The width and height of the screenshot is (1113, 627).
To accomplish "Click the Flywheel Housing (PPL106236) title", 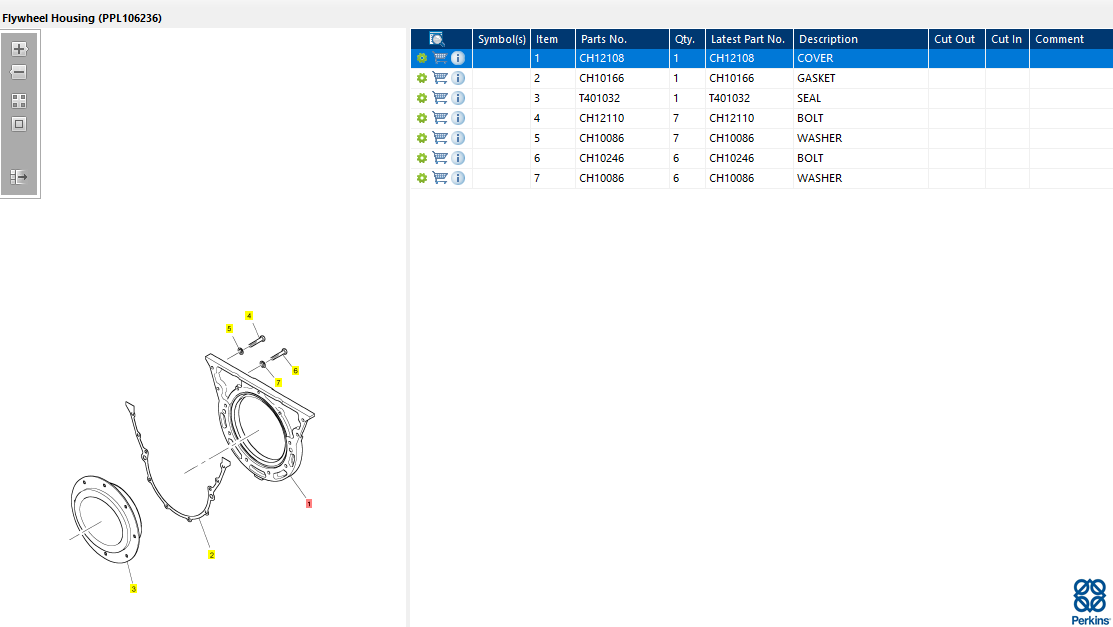I will [82, 18].
